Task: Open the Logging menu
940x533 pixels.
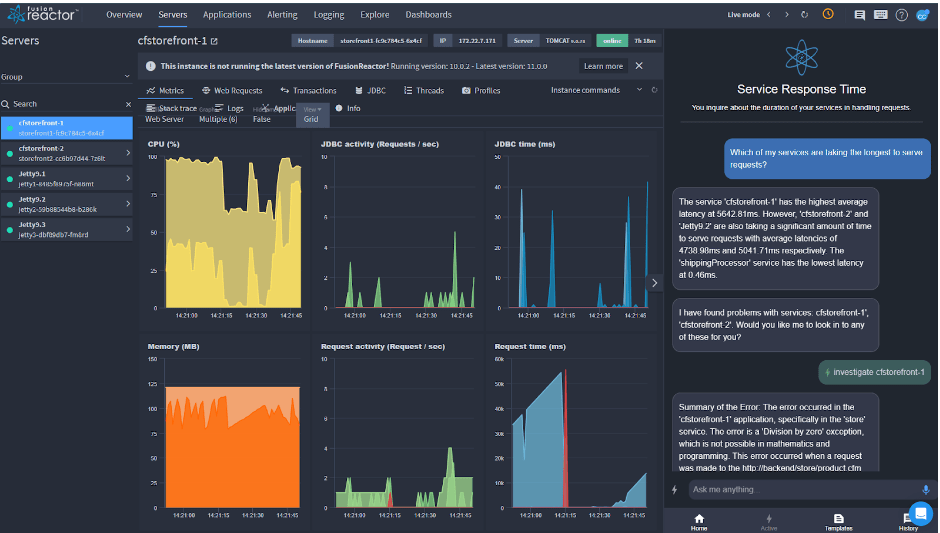Action: point(329,14)
